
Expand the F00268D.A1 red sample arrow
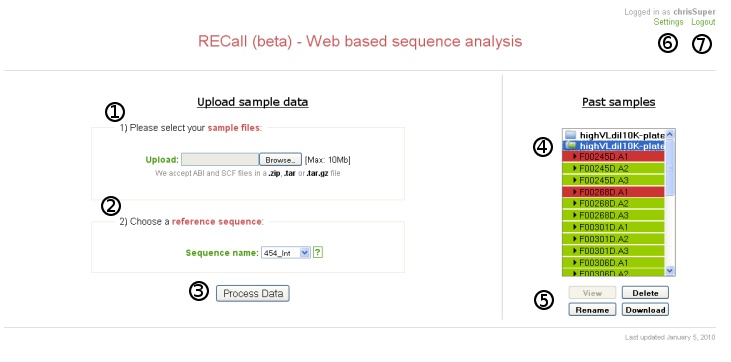pos(575,192)
